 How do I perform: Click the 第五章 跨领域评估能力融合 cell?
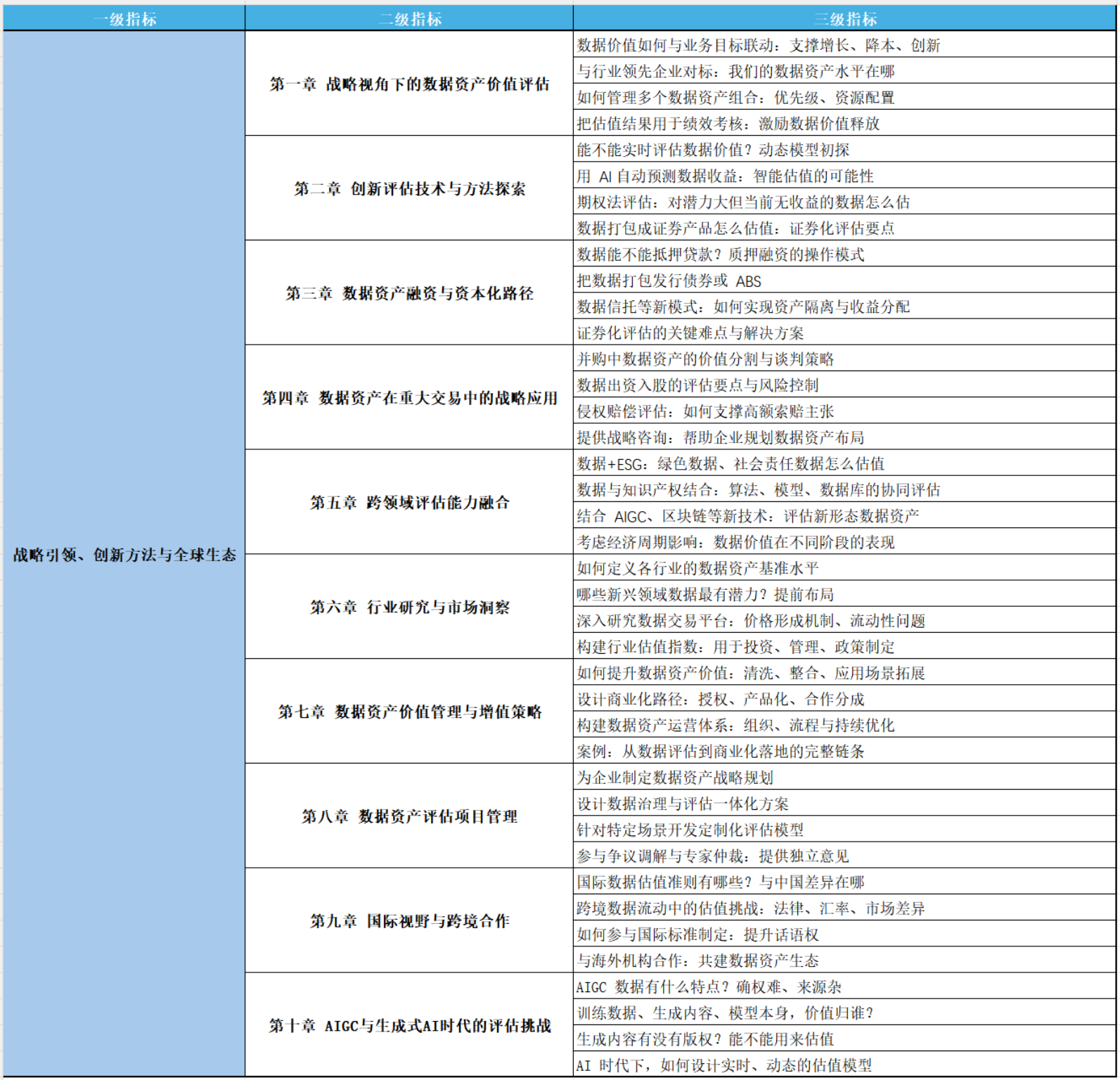[409, 502]
